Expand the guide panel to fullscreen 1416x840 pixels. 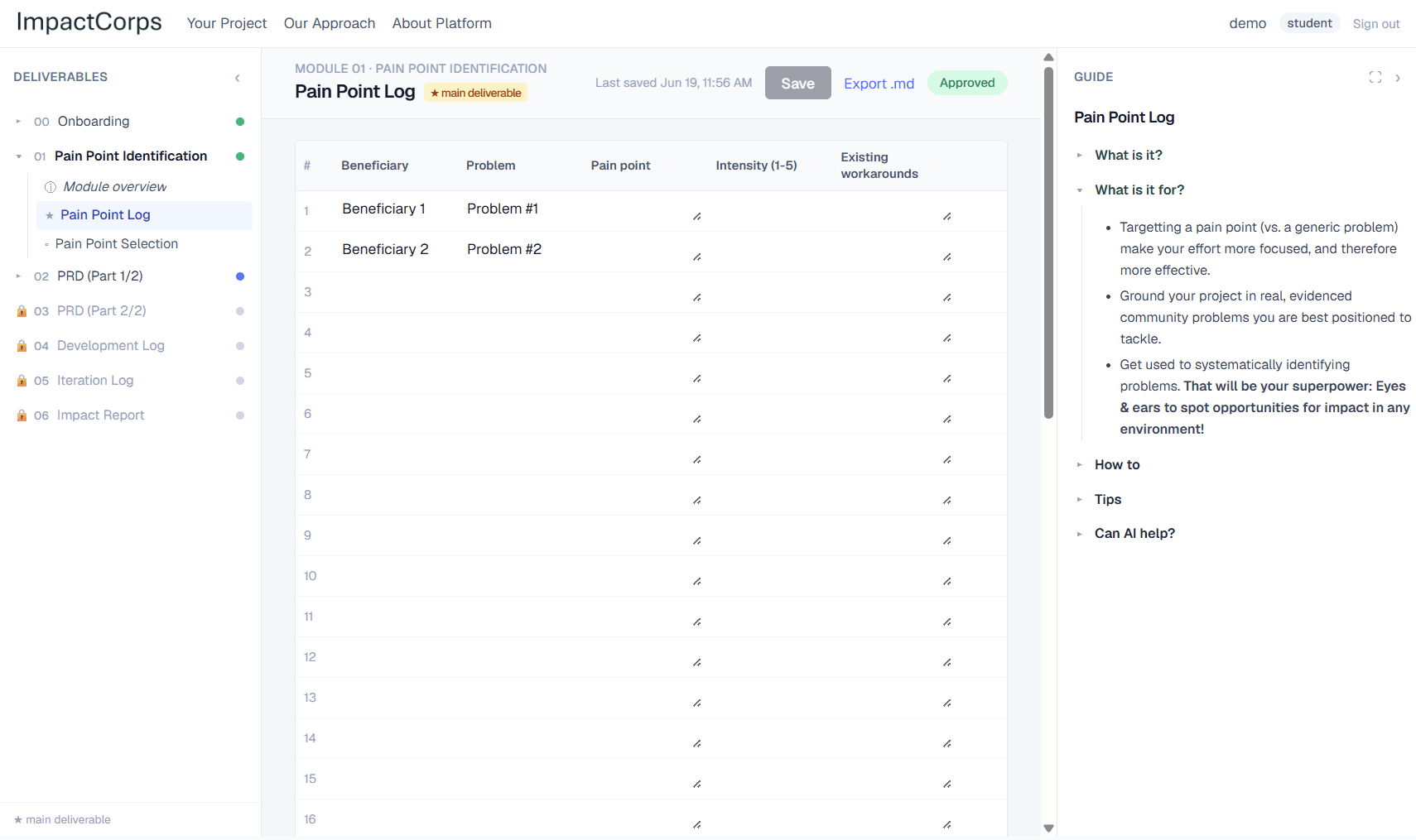pos(1375,77)
